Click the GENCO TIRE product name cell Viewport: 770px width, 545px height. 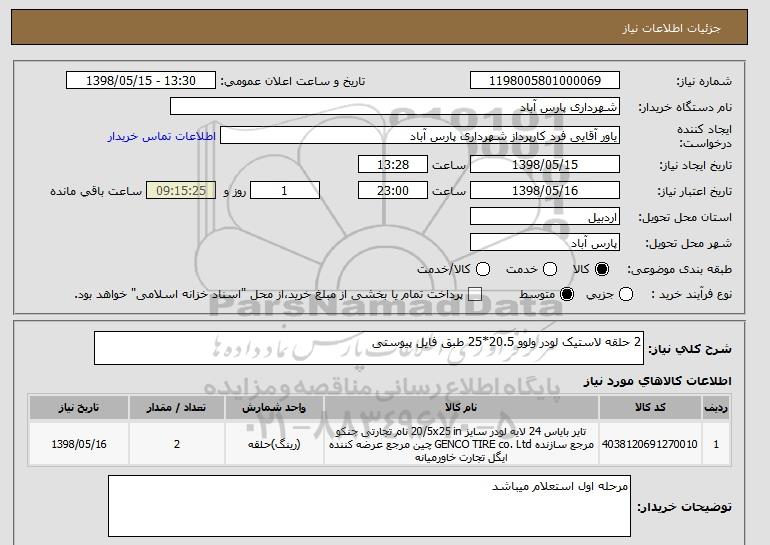coord(461,444)
